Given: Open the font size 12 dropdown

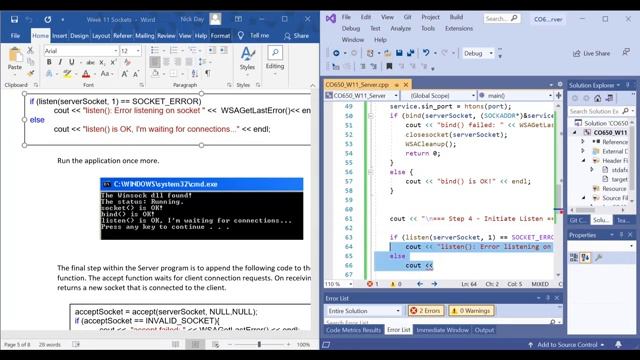Looking at the screenshot, I should coord(138,51).
